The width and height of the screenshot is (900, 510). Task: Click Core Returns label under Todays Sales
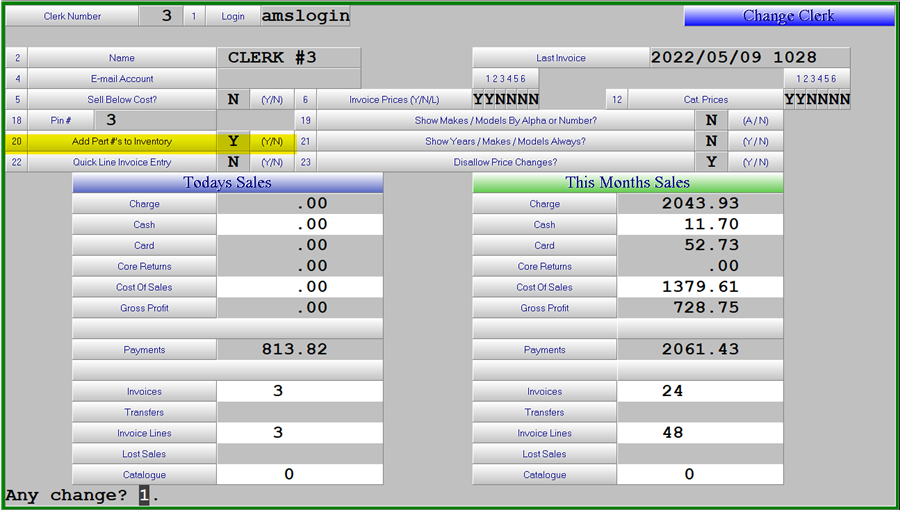coord(144,266)
